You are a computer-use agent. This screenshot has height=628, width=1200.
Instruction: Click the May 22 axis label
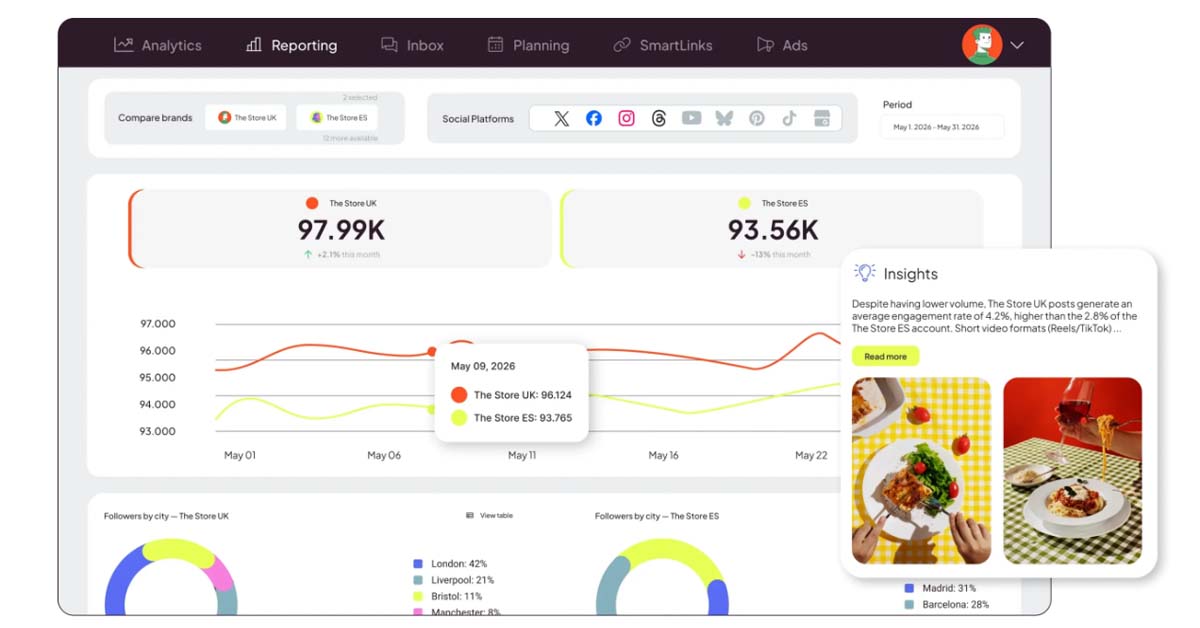pos(811,455)
